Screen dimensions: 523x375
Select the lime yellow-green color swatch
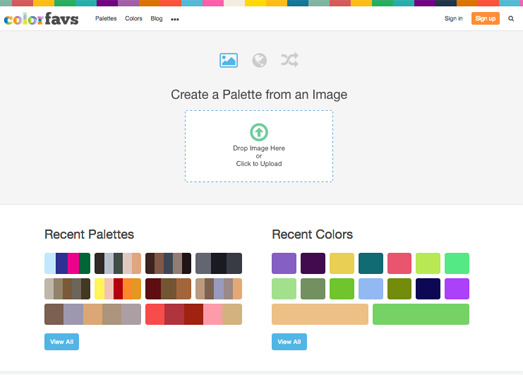coord(428,263)
